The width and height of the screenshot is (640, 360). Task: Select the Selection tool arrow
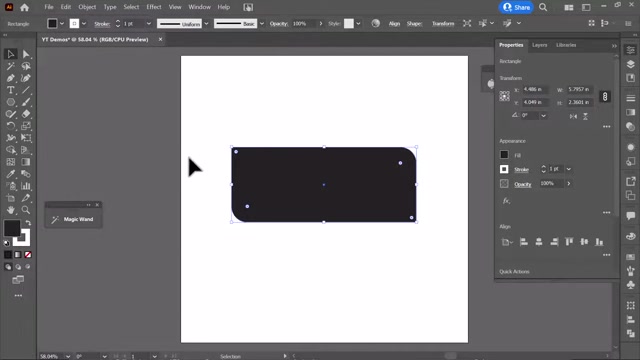[x=11, y=54]
